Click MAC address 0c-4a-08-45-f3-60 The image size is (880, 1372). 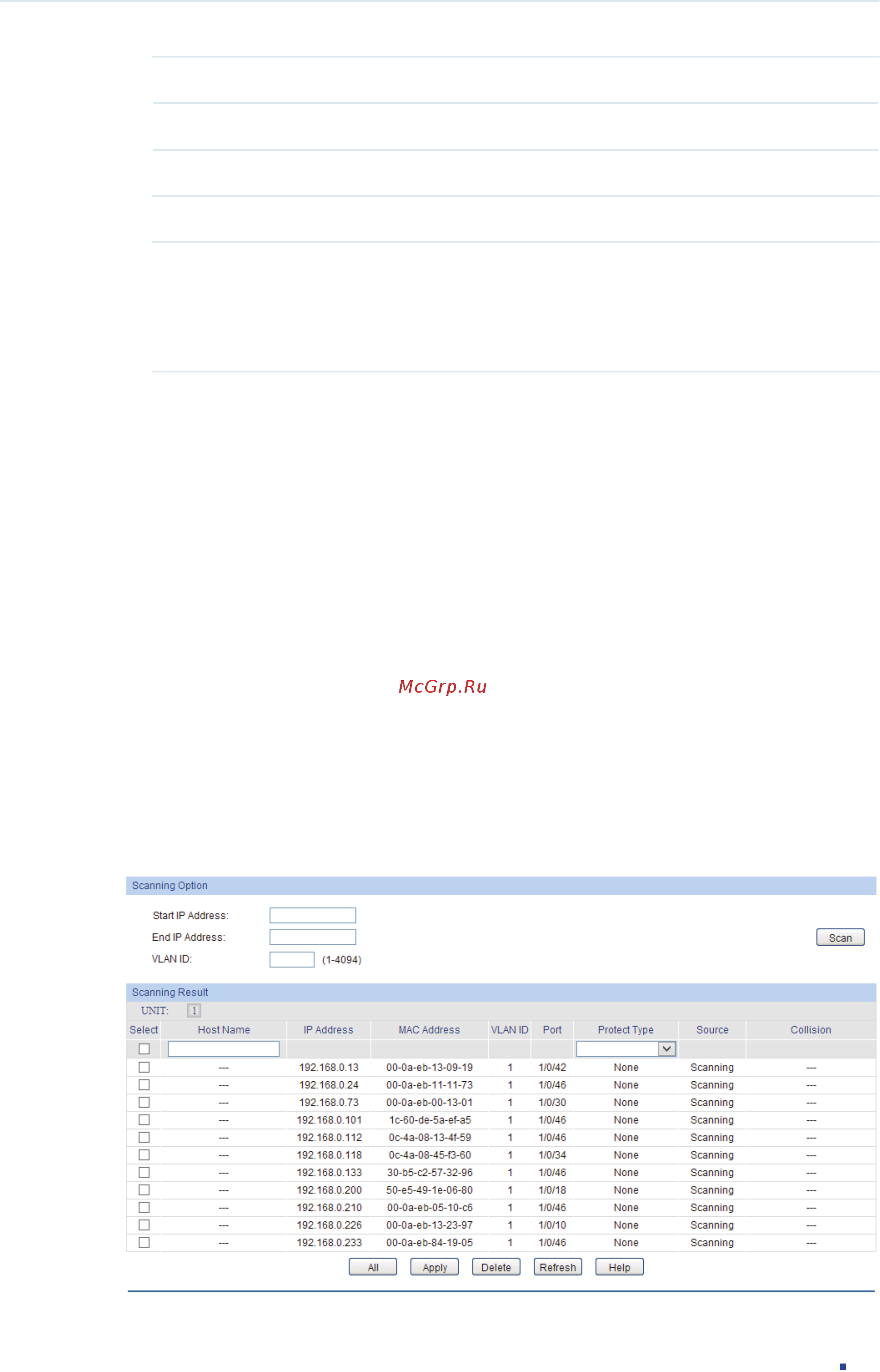click(x=430, y=1155)
